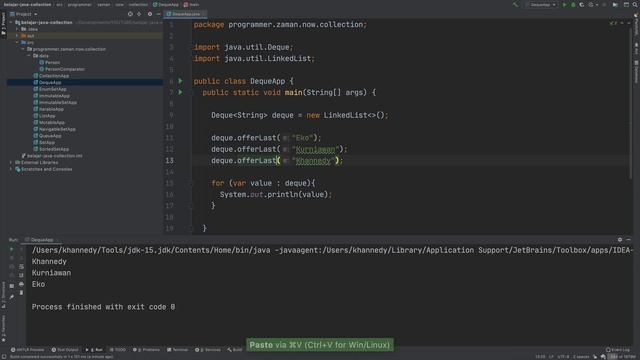Open Project panel settings gear
The image size is (640, 360).
(150, 14)
